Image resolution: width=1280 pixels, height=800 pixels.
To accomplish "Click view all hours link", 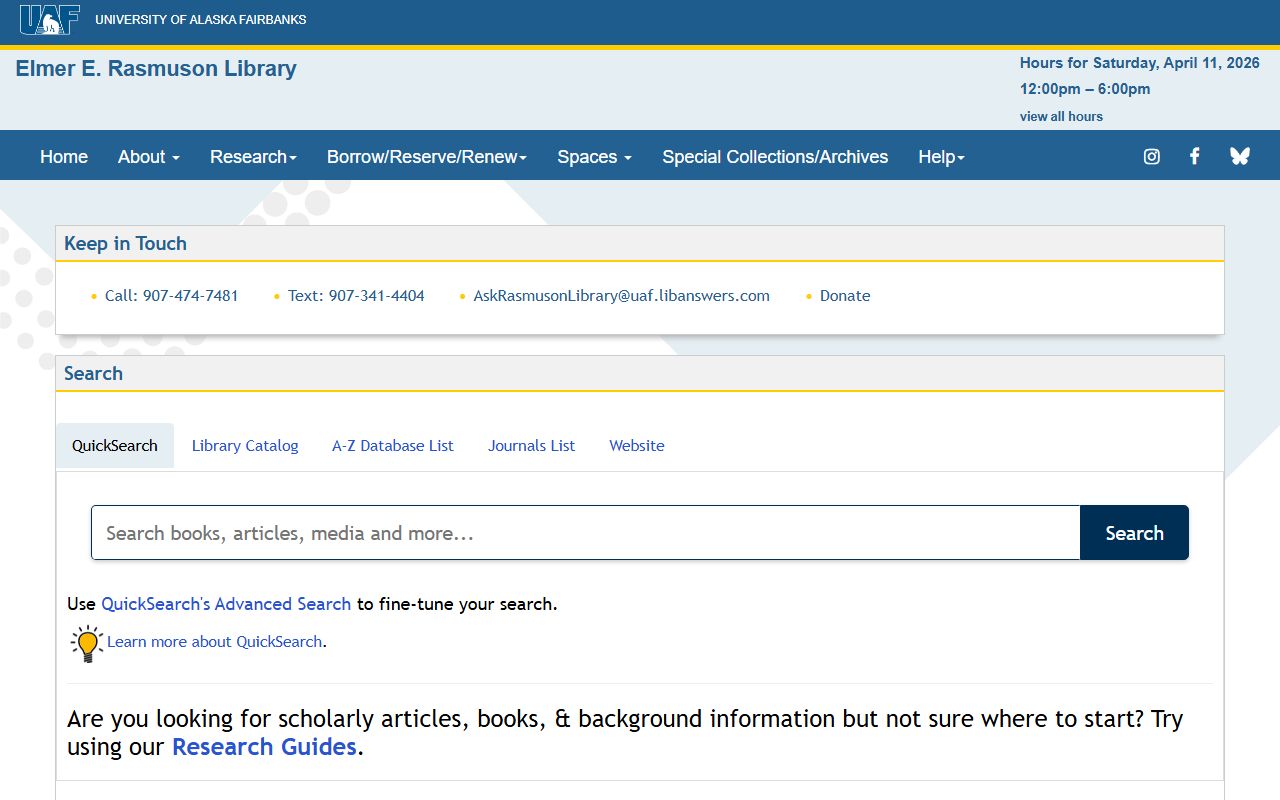I will pyautogui.click(x=1061, y=117).
